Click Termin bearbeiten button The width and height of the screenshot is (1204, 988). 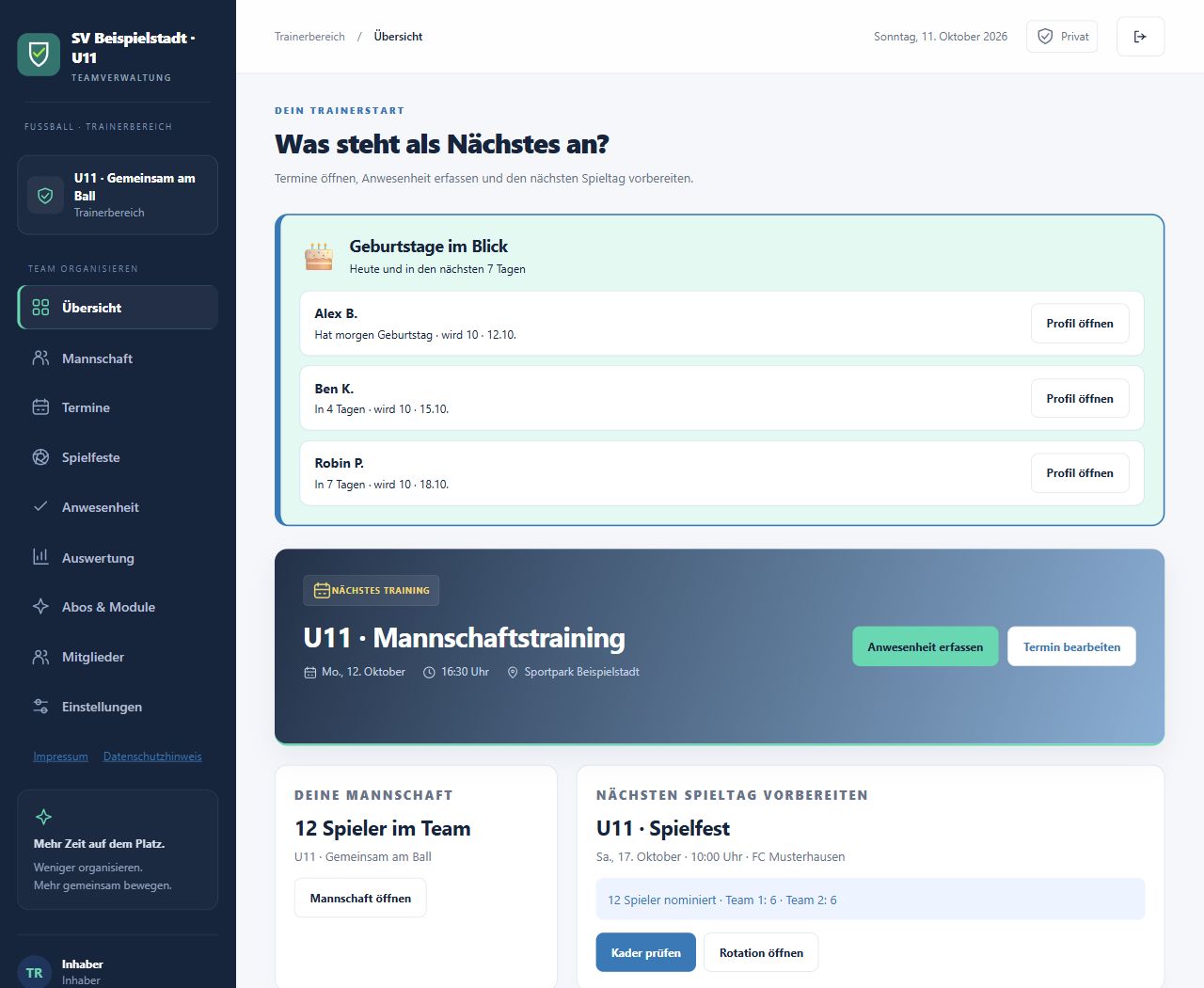pos(1071,646)
